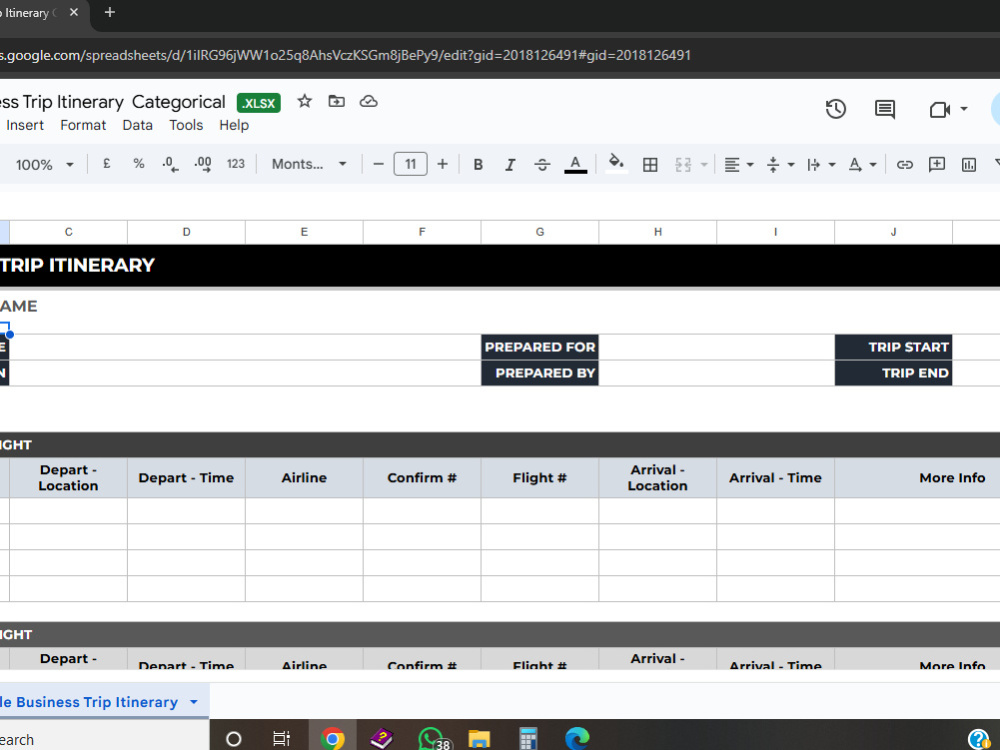Open vertical align dropdown
Viewport: 1000px width, 750px height.
click(x=780, y=165)
